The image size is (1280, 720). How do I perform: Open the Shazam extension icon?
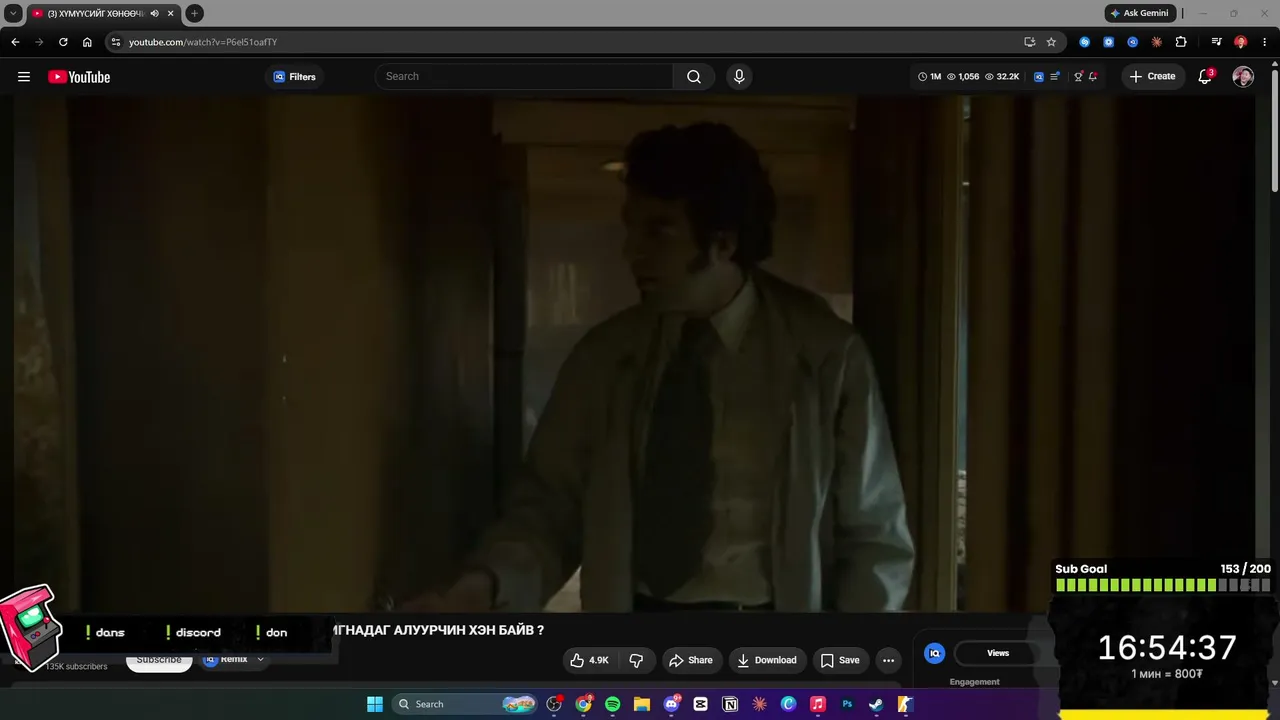pos(1085,42)
